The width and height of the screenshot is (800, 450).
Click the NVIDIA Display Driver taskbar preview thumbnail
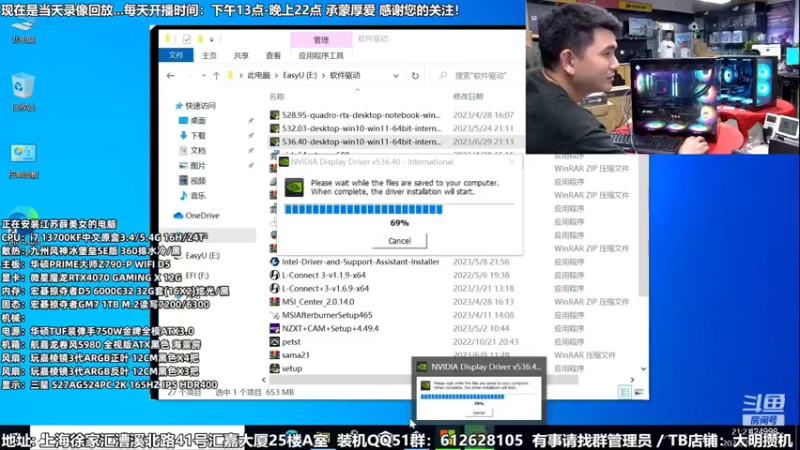[479, 398]
